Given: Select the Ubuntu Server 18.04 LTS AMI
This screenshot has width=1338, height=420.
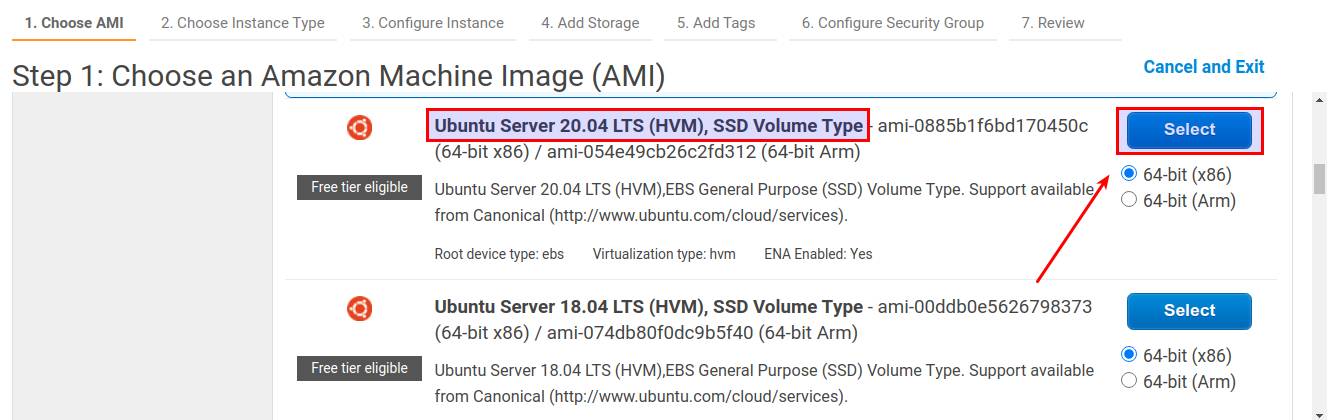Looking at the screenshot, I should pos(1189,311).
